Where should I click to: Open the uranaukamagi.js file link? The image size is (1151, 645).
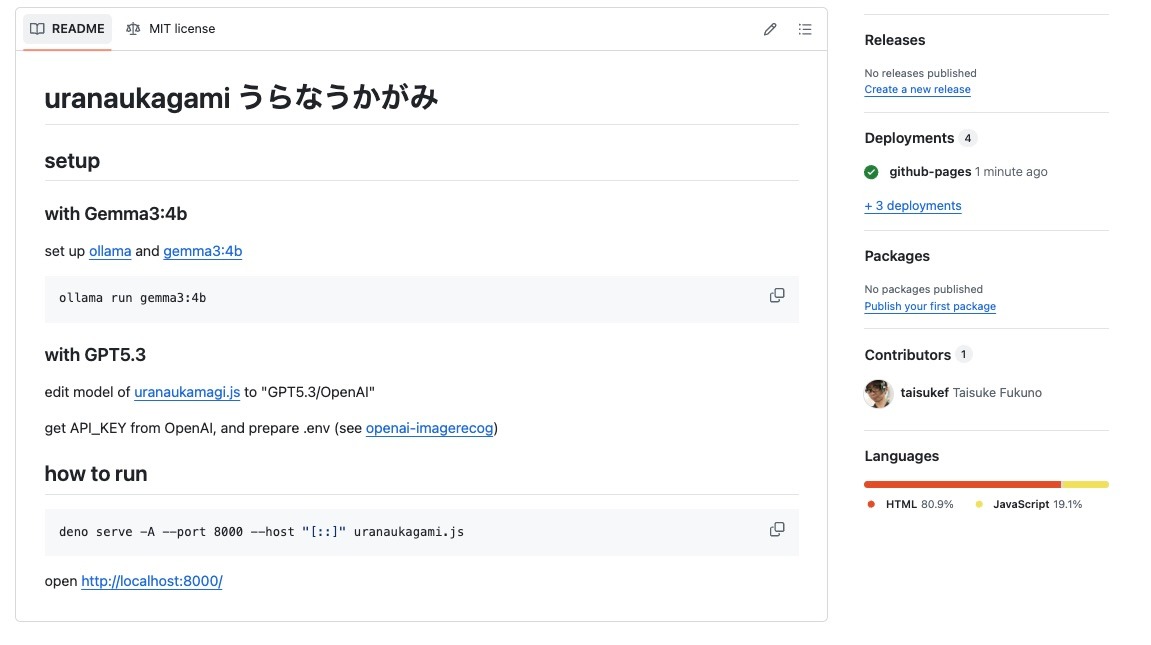[x=187, y=392]
